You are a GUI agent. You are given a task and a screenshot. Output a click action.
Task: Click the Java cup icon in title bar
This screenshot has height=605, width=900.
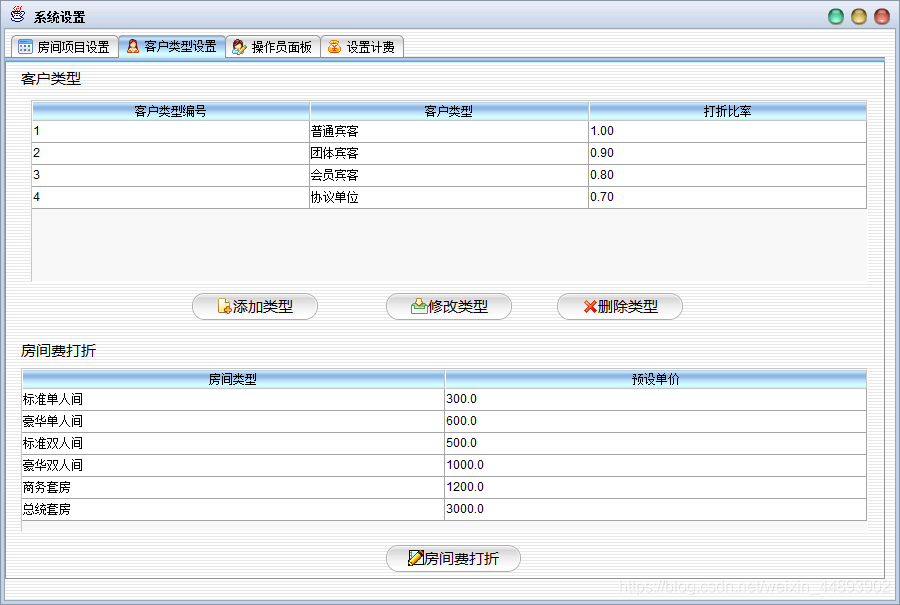(x=18, y=14)
